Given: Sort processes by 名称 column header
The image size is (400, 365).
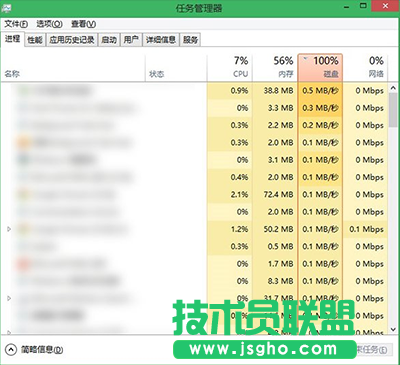Looking at the screenshot, I should click(73, 68).
